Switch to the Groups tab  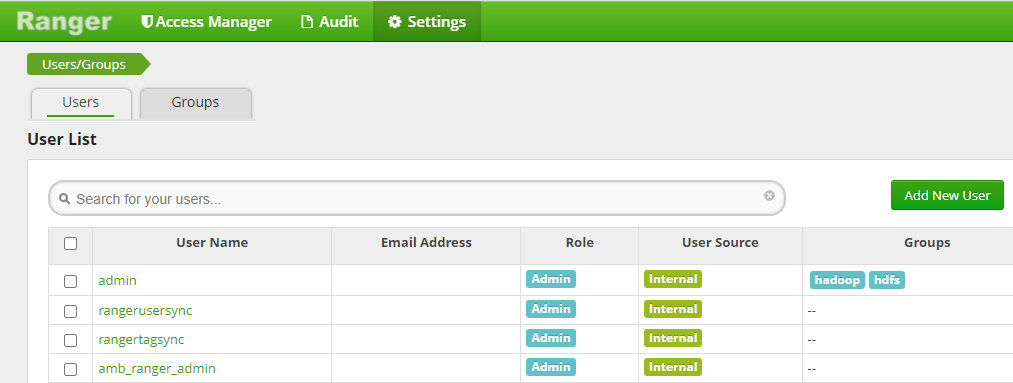(195, 103)
